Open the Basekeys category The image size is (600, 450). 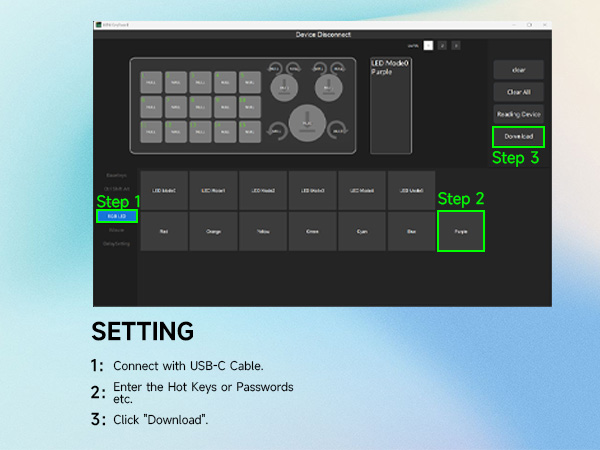(116, 175)
